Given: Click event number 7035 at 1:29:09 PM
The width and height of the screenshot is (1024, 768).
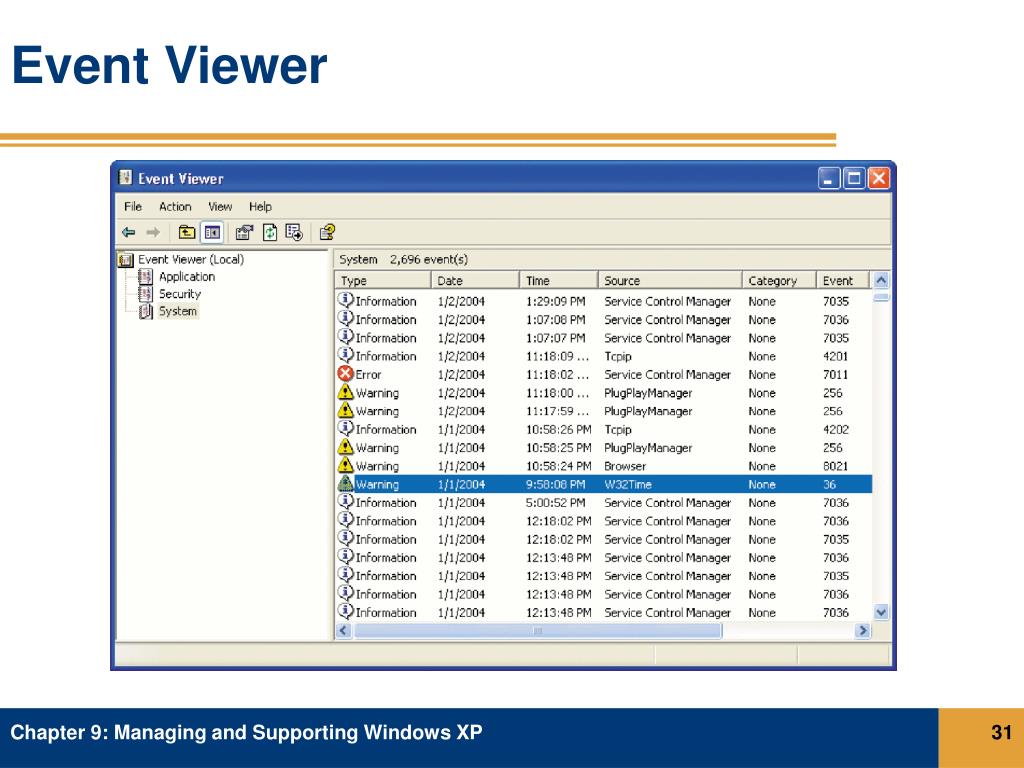Looking at the screenshot, I should point(836,301).
